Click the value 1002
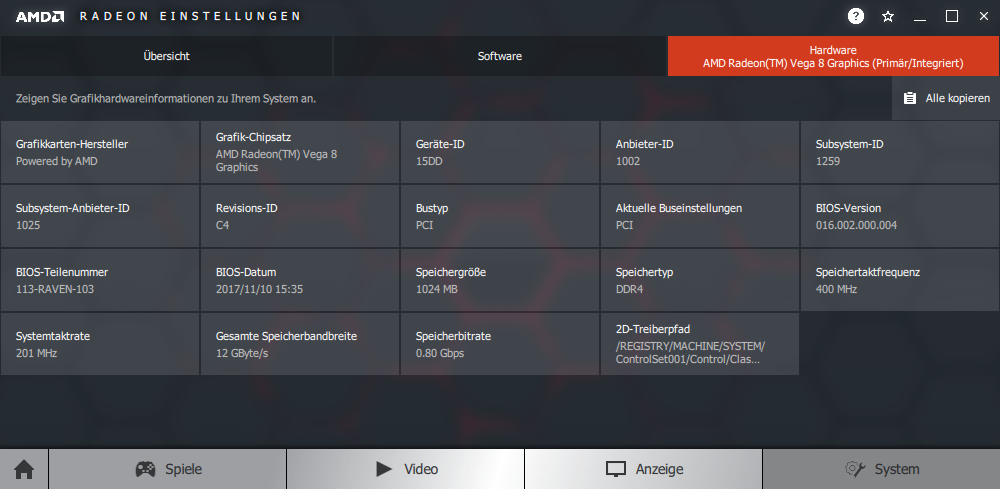The height and width of the screenshot is (489, 1000). (x=628, y=161)
